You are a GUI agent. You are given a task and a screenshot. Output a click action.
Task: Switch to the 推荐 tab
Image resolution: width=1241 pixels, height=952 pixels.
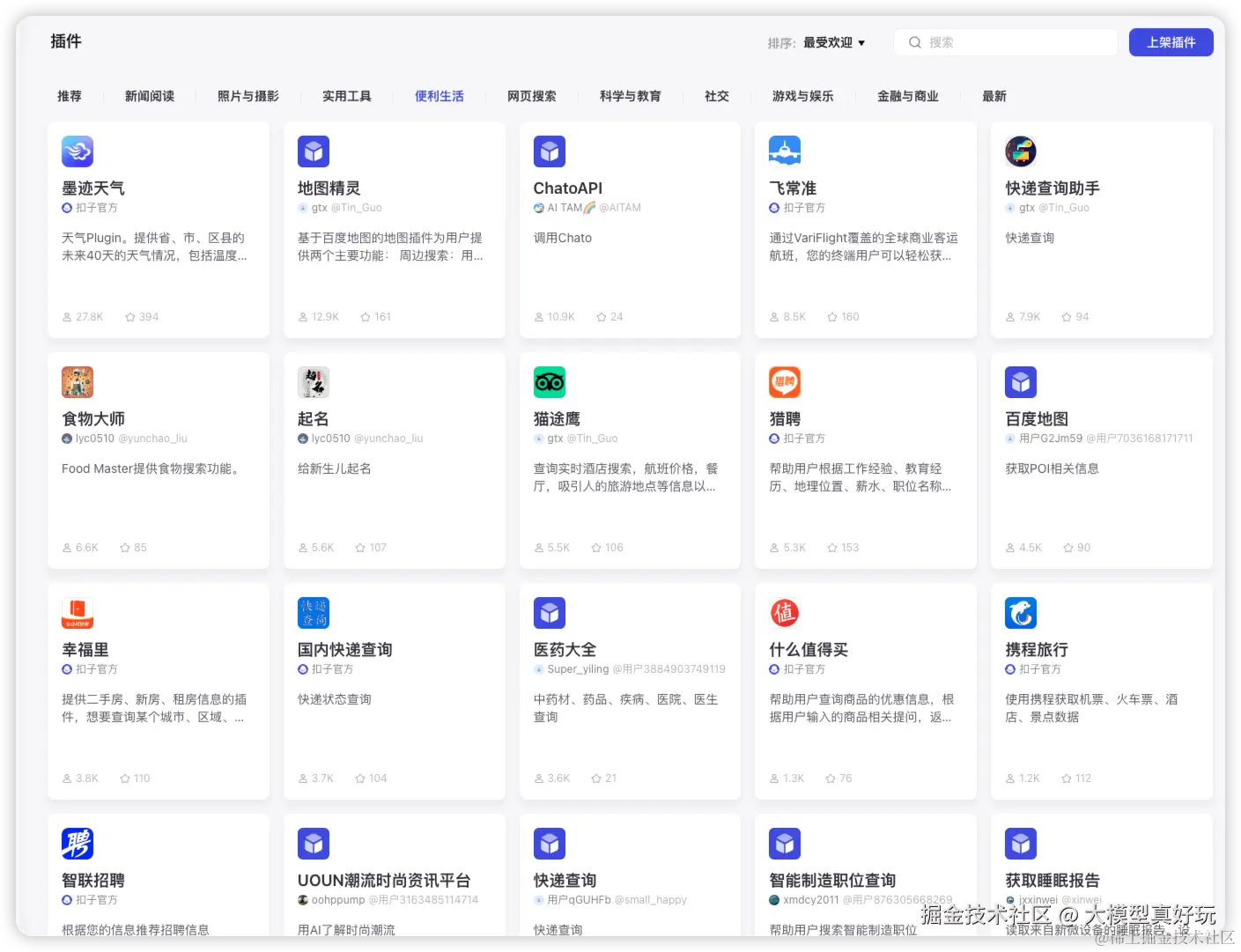click(70, 96)
